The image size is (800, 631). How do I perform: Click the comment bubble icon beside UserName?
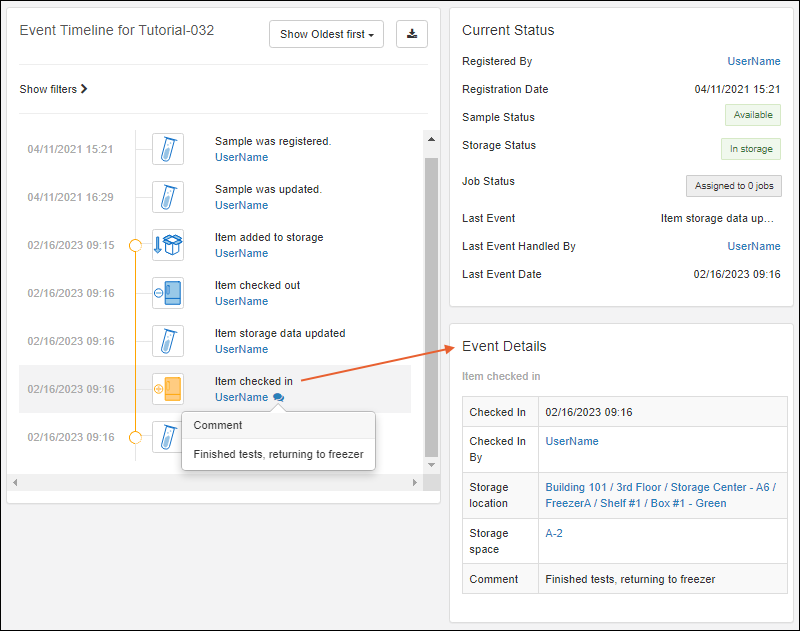tap(278, 398)
